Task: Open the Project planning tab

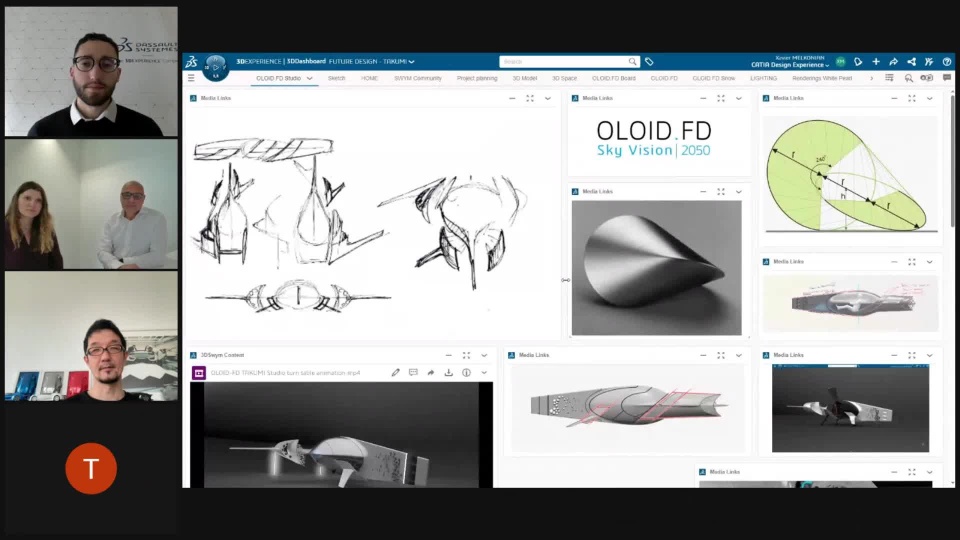Action: pos(477,78)
